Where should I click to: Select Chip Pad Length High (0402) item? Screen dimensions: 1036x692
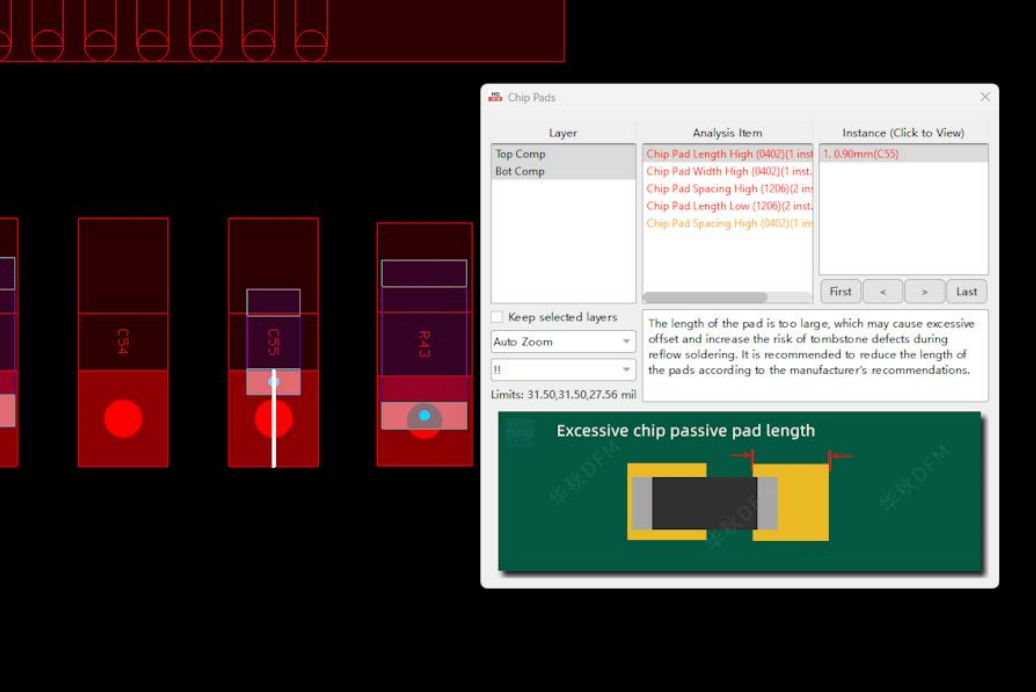click(x=727, y=154)
